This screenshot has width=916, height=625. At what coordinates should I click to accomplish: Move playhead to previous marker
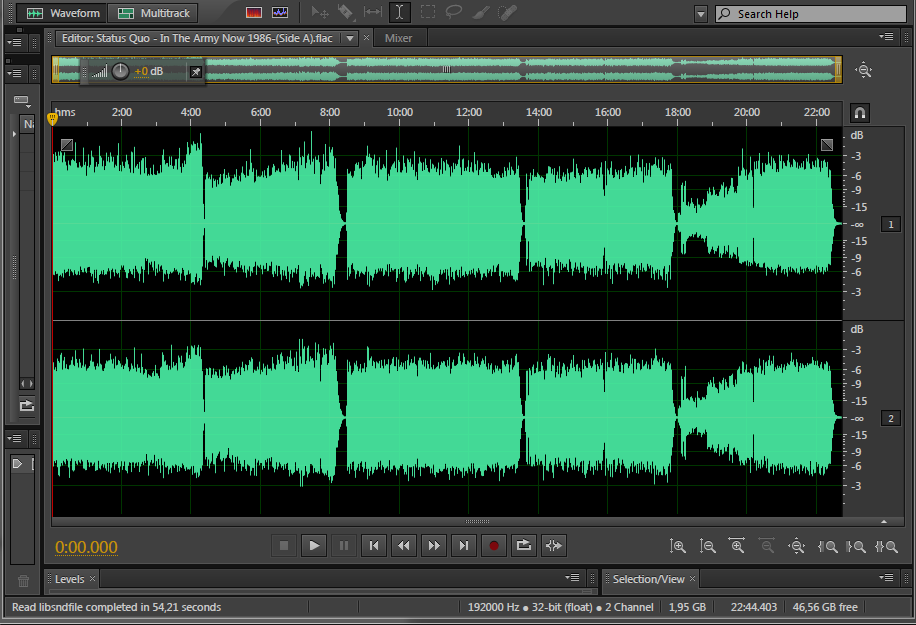coord(374,546)
